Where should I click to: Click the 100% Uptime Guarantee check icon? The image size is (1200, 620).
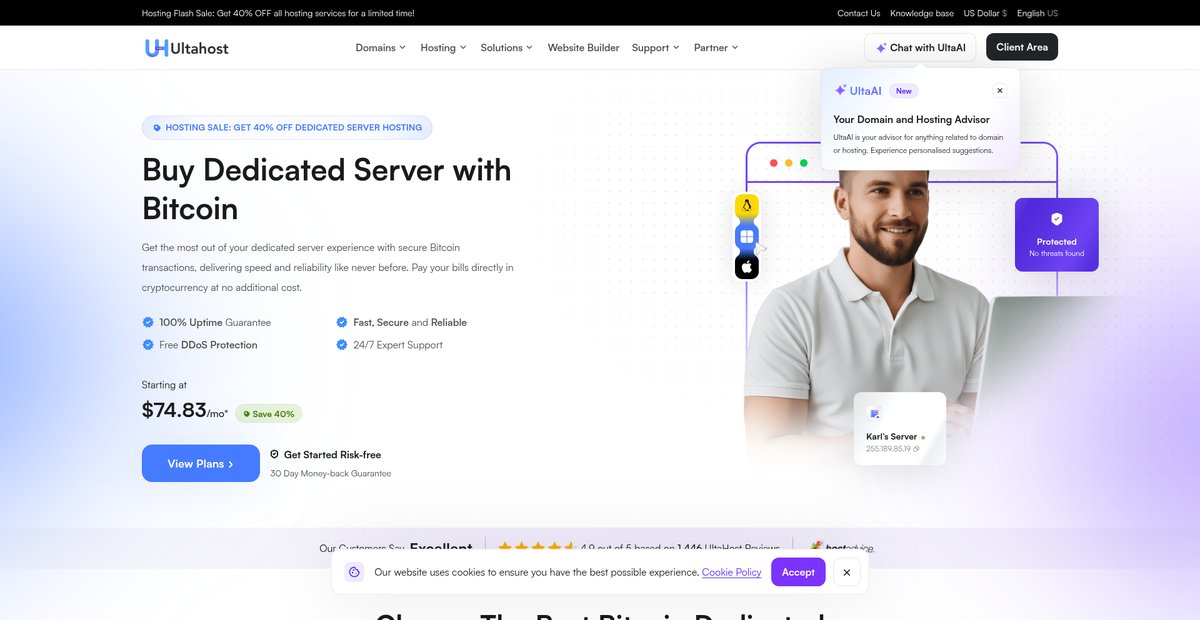[148, 322]
